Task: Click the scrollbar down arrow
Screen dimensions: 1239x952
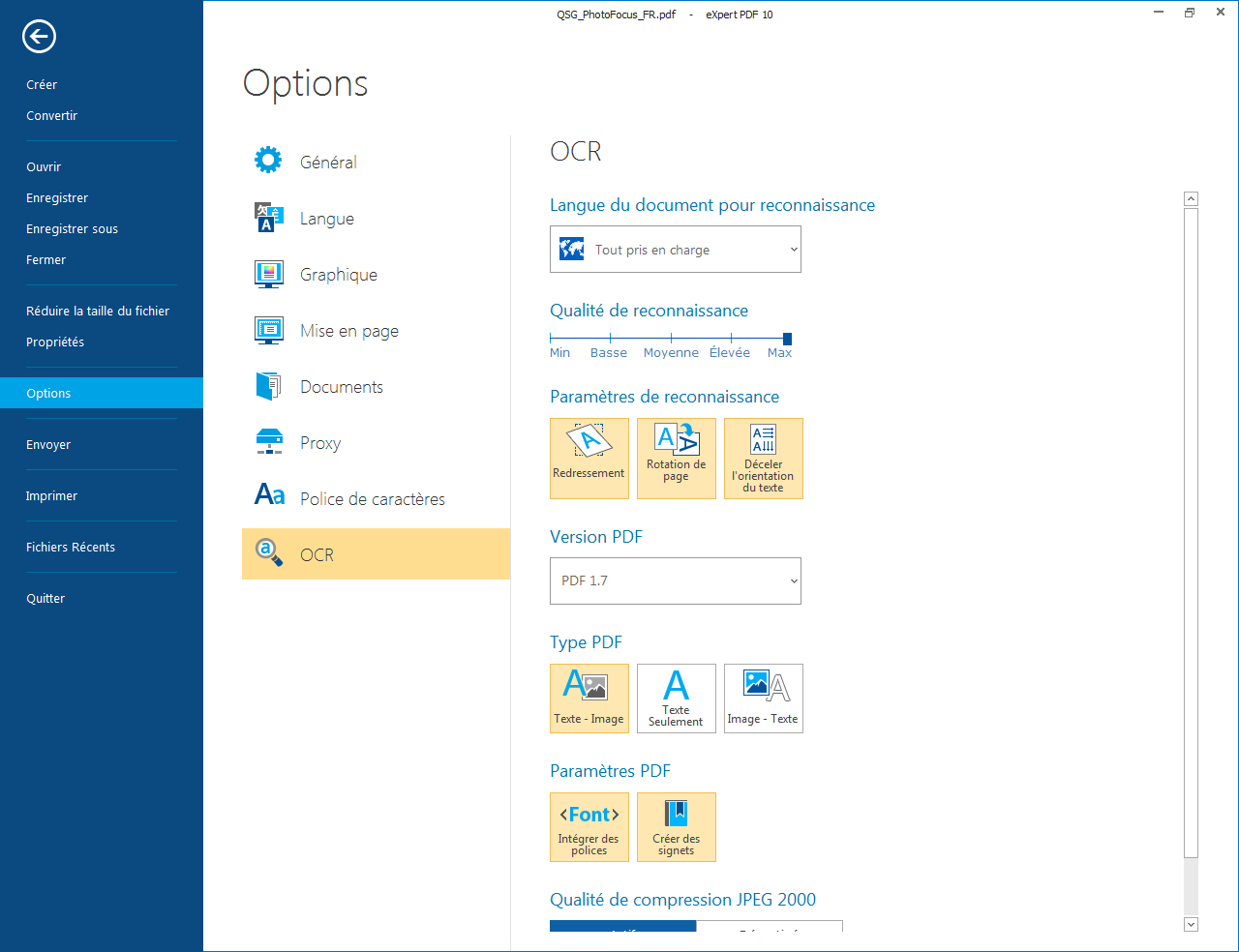Action: [1192, 924]
